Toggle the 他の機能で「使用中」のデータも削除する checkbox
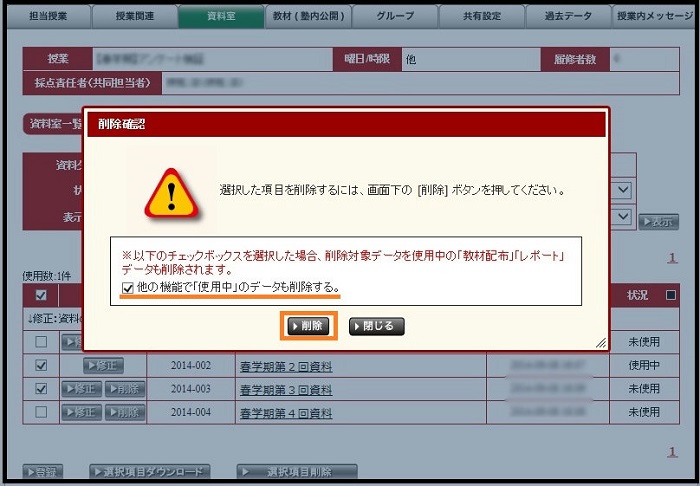Screen dimensions: 700x486 (x=127, y=288)
